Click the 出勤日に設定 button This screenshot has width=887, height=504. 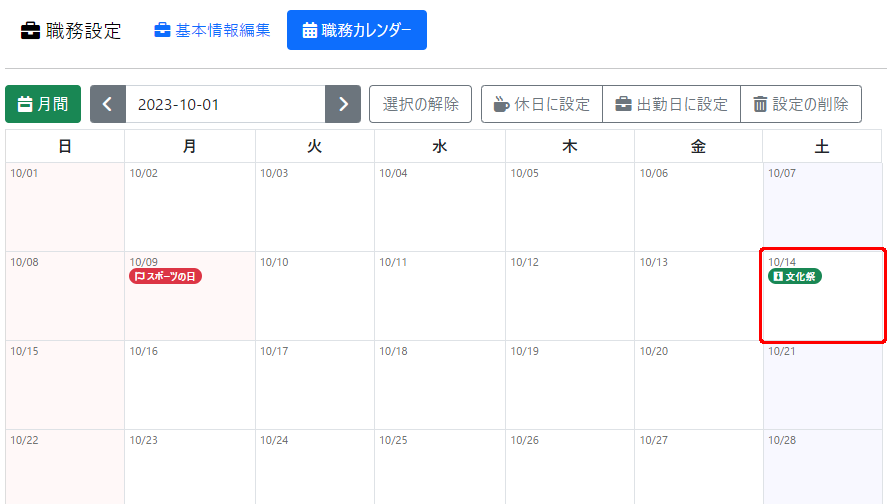pos(671,104)
